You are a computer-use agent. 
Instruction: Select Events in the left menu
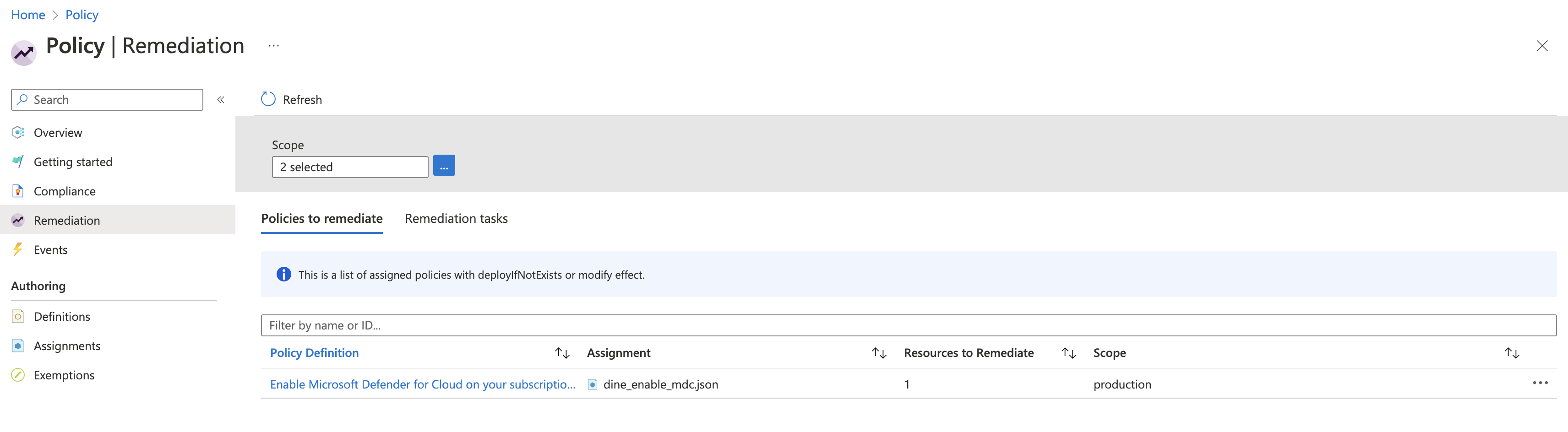click(x=50, y=249)
